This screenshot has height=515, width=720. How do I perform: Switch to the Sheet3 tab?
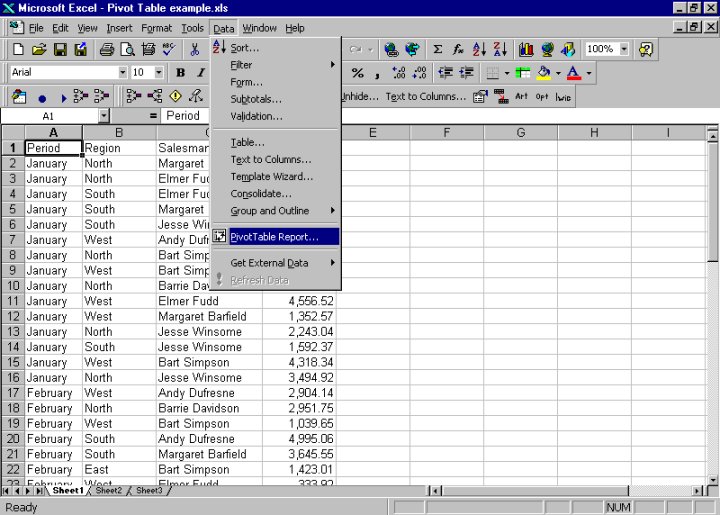(x=149, y=491)
